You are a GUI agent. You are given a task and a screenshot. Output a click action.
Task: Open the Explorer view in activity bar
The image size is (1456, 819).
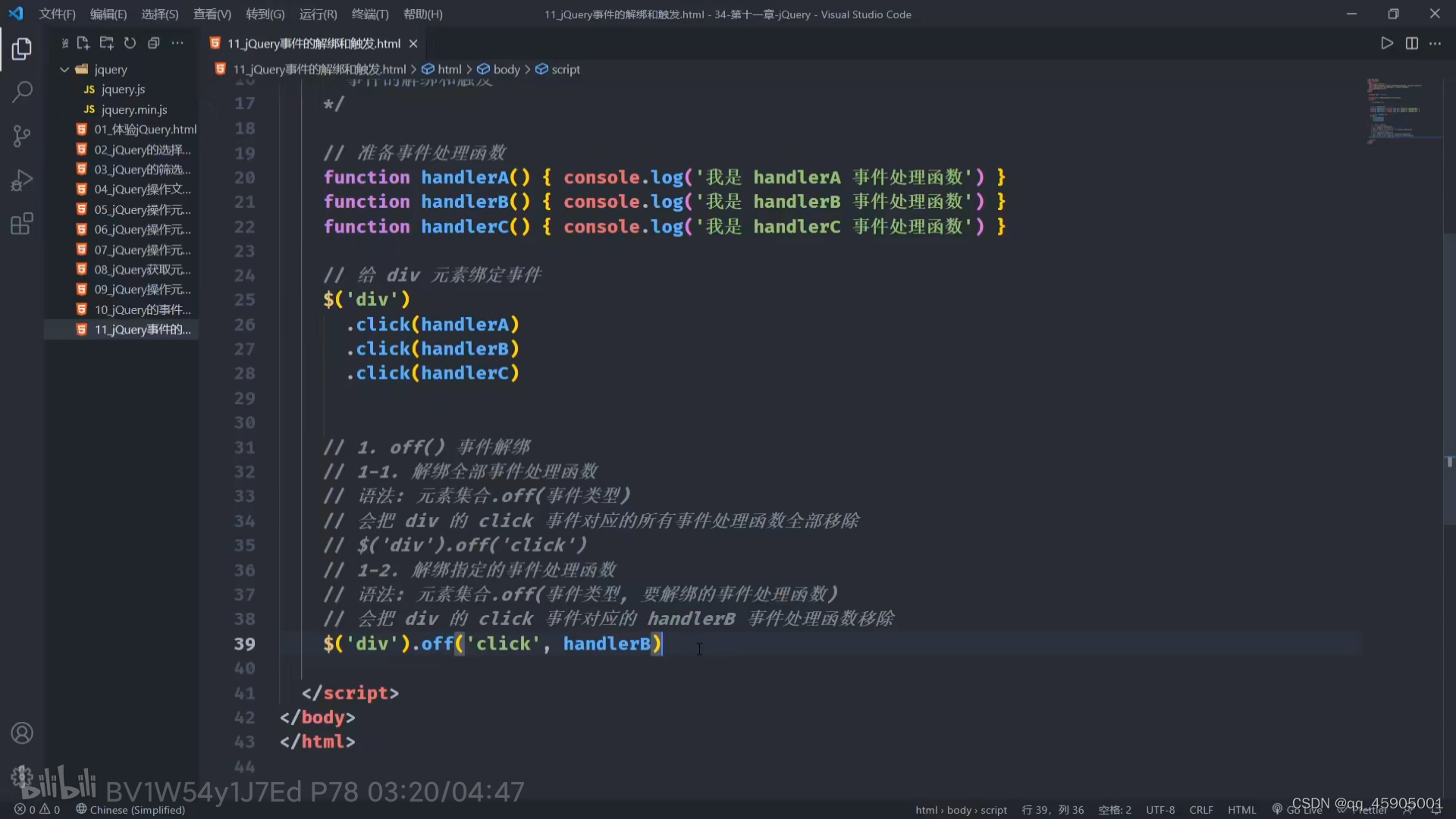pyautogui.click(x=22, y=49)
